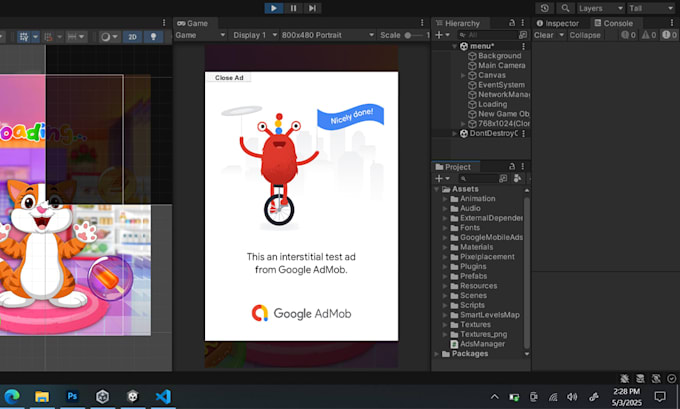The height and width of the screenshot is (409, 680).
Task: Step forward one frame
Action: coord(312,8)
